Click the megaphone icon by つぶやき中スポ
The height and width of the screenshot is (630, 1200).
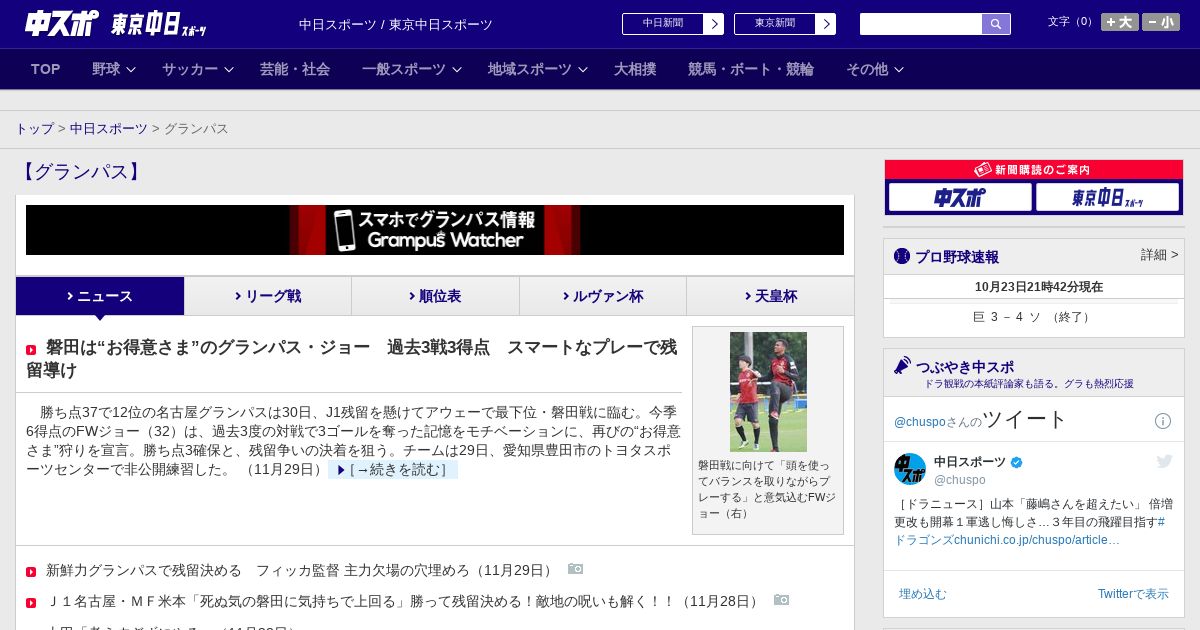click(x=902, y=366)
